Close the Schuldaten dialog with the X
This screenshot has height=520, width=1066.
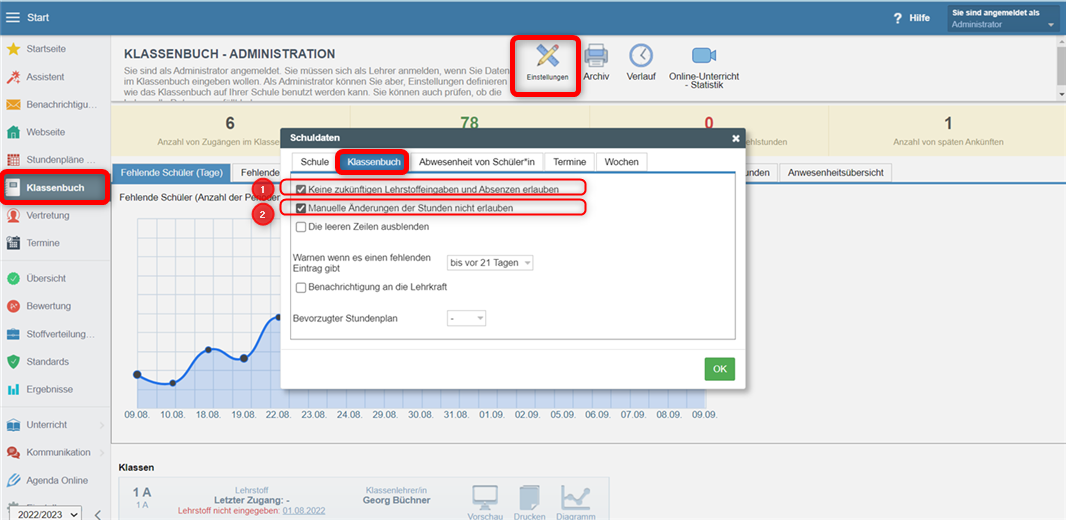(x=736, y=138)
